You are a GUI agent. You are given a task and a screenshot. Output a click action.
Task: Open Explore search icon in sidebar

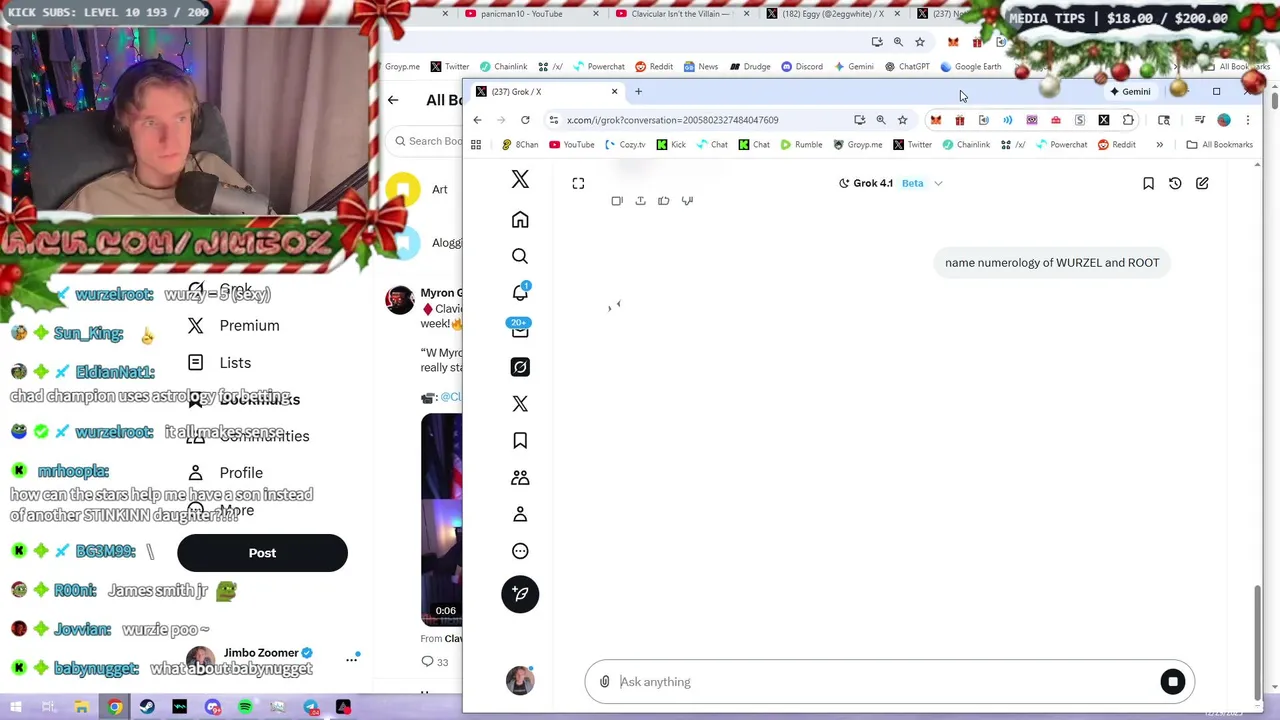click(x=520, y=256)
